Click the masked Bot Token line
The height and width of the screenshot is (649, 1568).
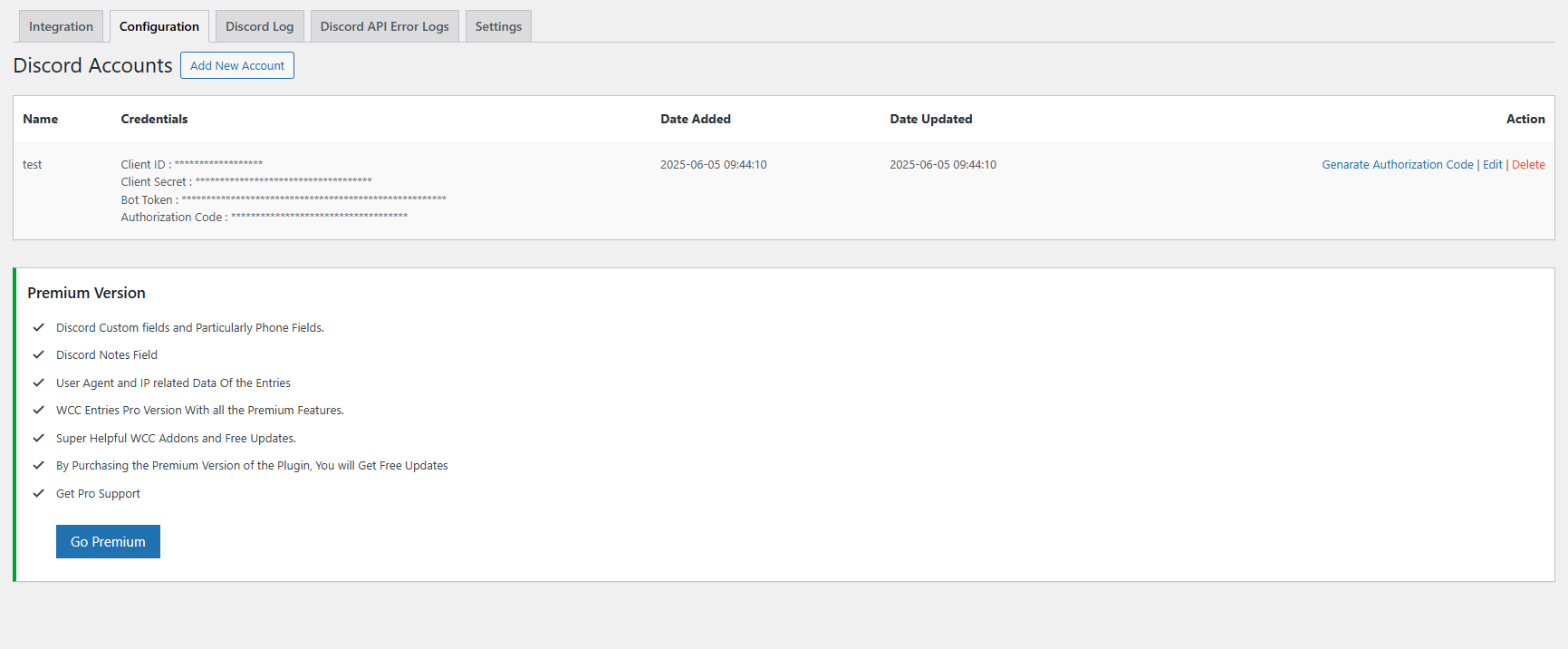[284, 199]
